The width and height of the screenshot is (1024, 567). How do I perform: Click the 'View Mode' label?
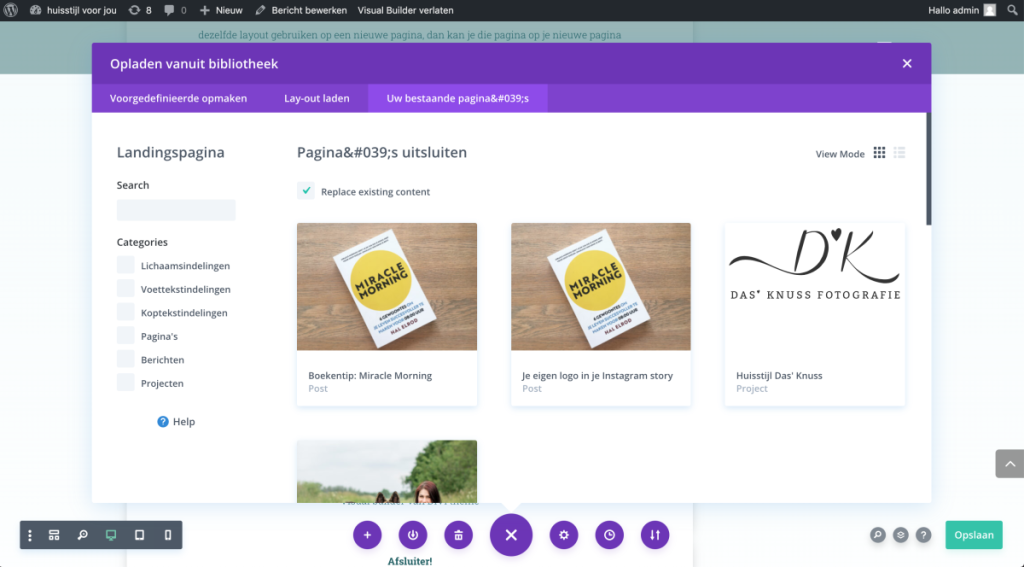[840, 154]
